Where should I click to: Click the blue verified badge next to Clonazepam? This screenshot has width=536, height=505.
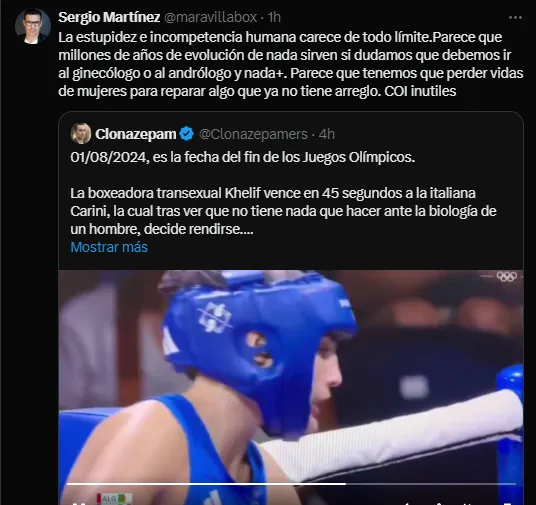[186, 134]
